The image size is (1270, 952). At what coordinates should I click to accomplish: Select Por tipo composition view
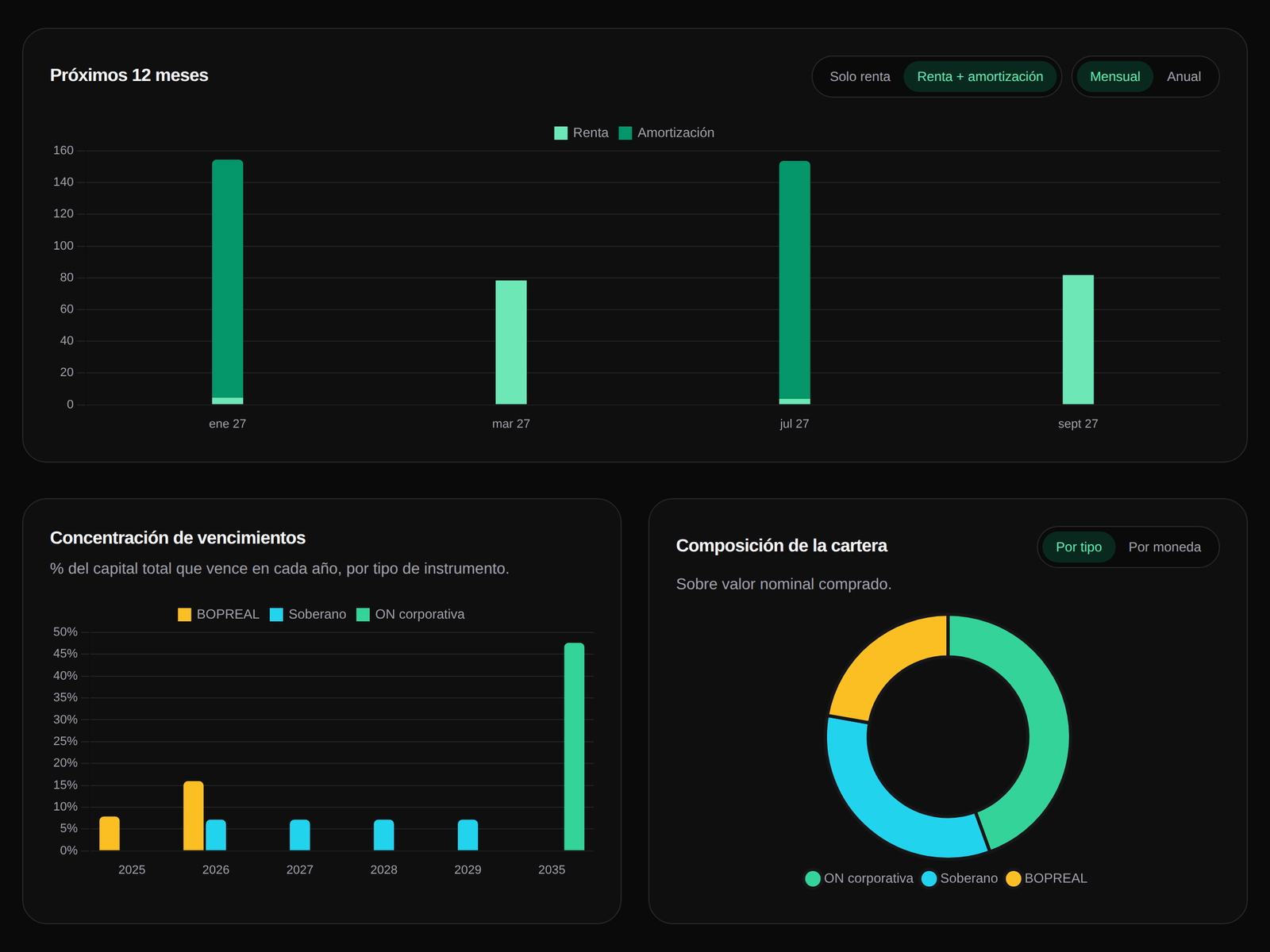coord(1078,547)
